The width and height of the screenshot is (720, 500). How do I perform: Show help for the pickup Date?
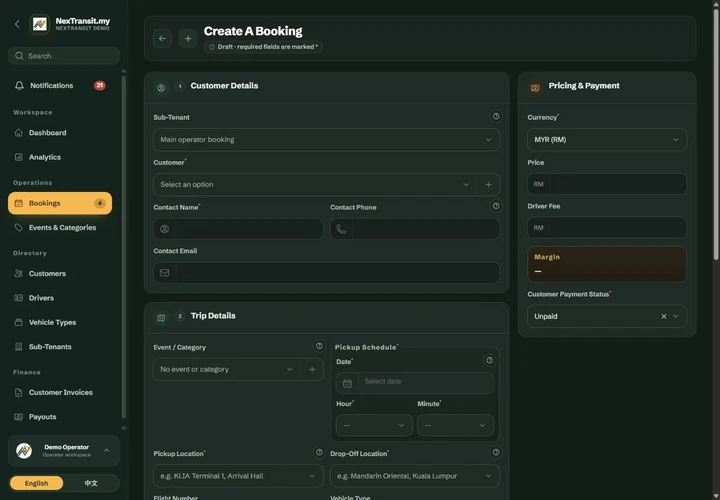point(489,360)
